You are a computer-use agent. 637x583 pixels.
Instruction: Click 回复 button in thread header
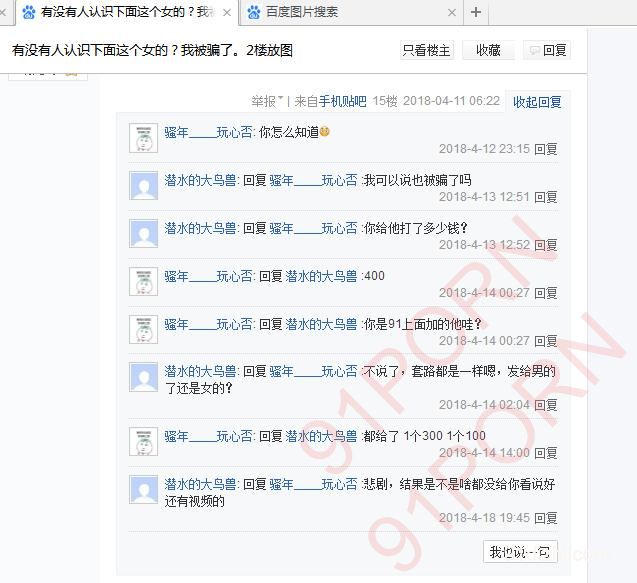(547, 50)
